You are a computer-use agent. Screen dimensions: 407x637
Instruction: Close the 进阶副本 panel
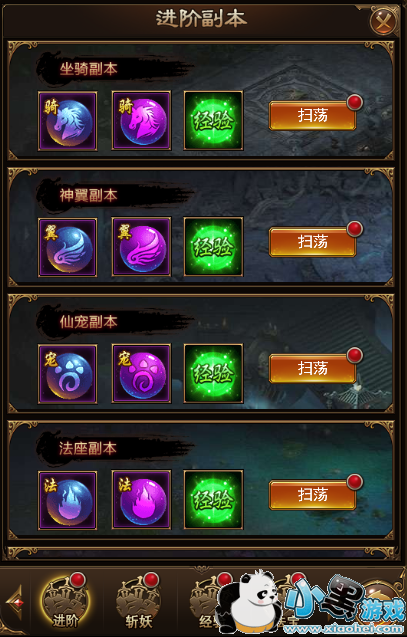pos(383,20)
